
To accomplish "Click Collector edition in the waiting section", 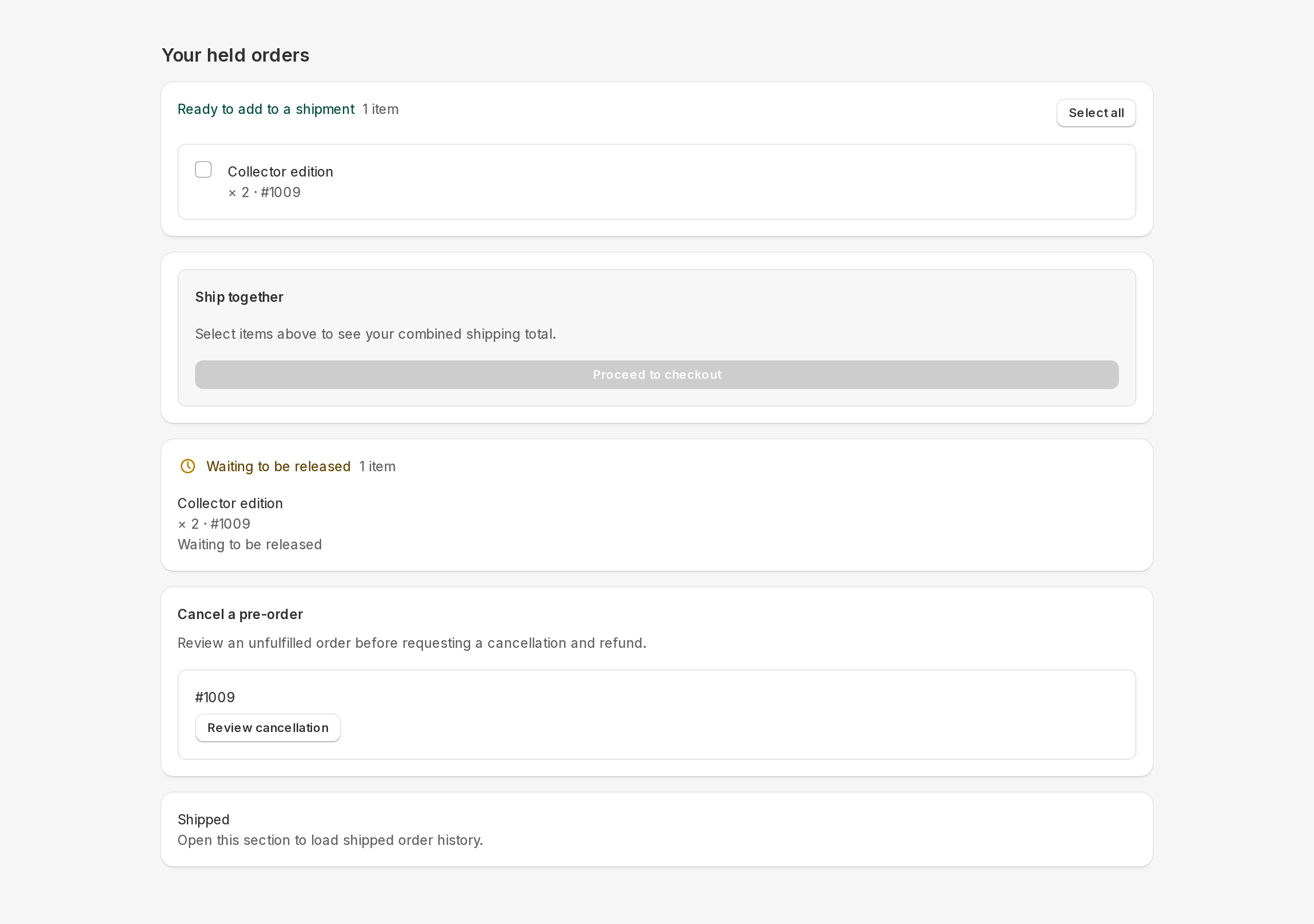I will 230,503.
